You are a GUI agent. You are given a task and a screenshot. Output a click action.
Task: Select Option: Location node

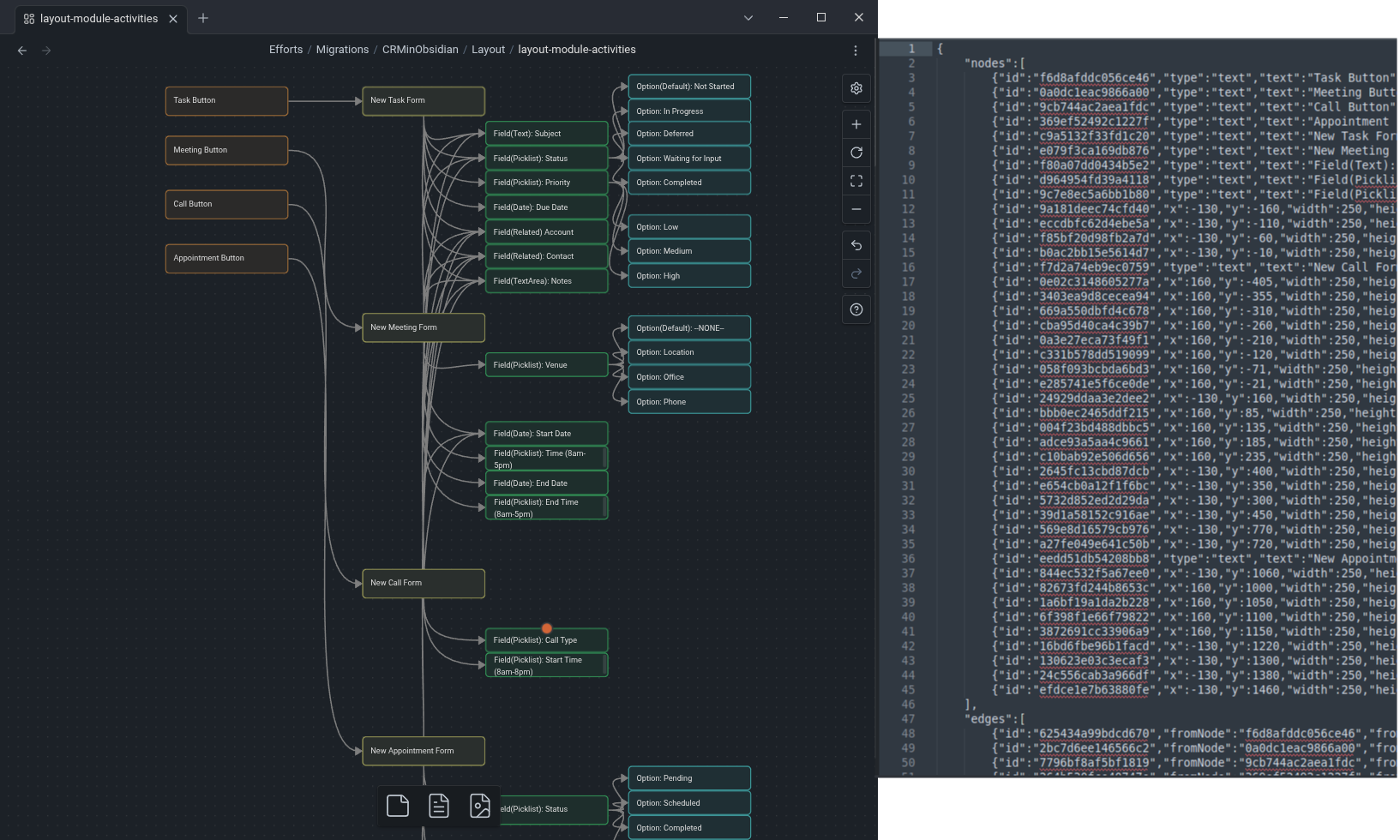(689, 352)
